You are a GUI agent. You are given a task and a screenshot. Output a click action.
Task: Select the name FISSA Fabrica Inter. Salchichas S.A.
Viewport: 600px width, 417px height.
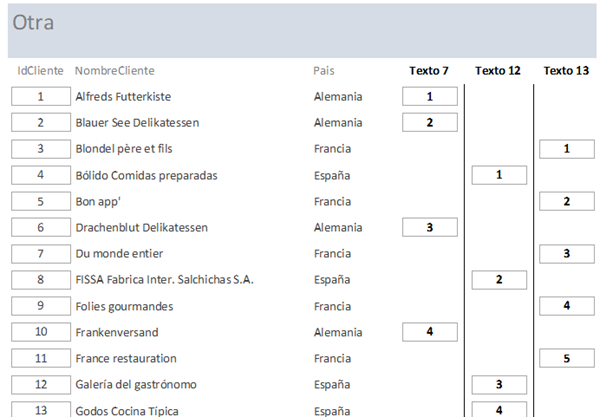coord(165,279)
